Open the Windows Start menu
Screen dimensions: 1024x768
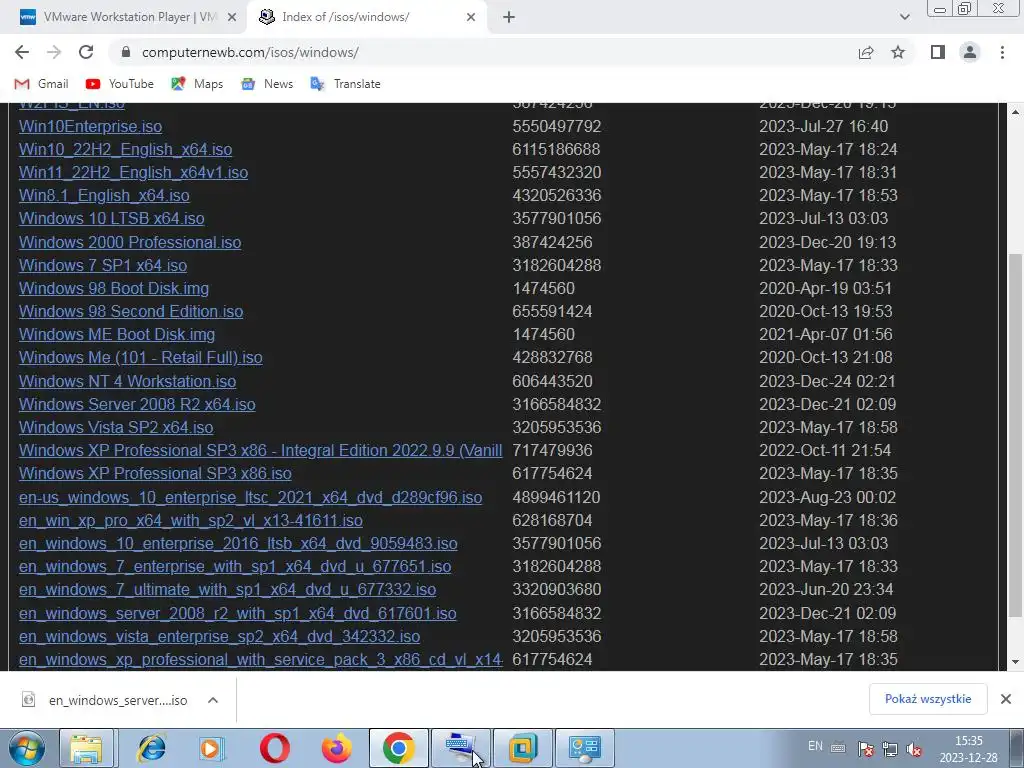(27, 748)
